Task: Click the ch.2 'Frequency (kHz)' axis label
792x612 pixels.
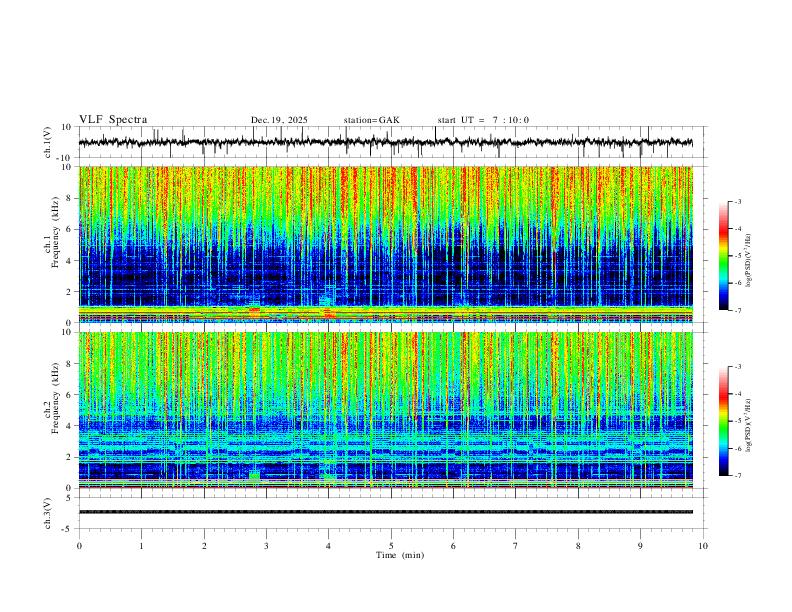Action: tap(56, 398)
